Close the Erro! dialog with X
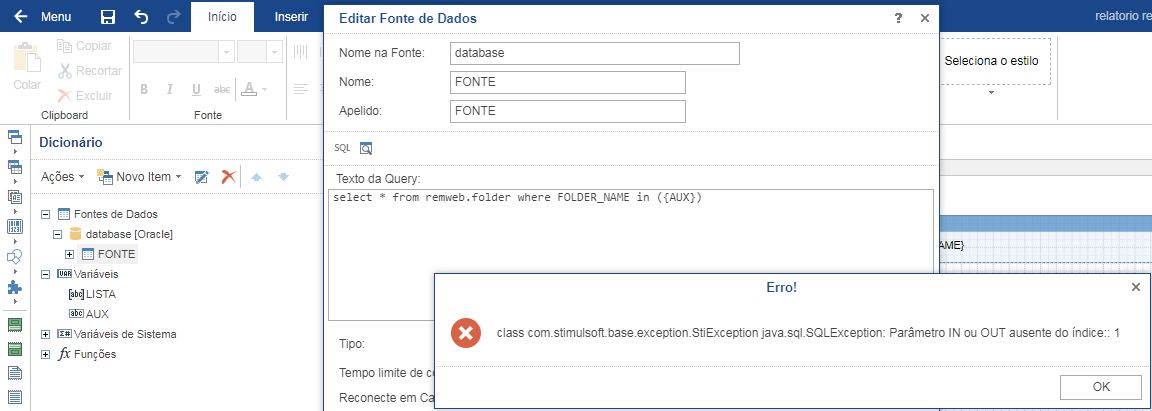The height and width of the screenshot is (411, 1152). (1135, 287)
